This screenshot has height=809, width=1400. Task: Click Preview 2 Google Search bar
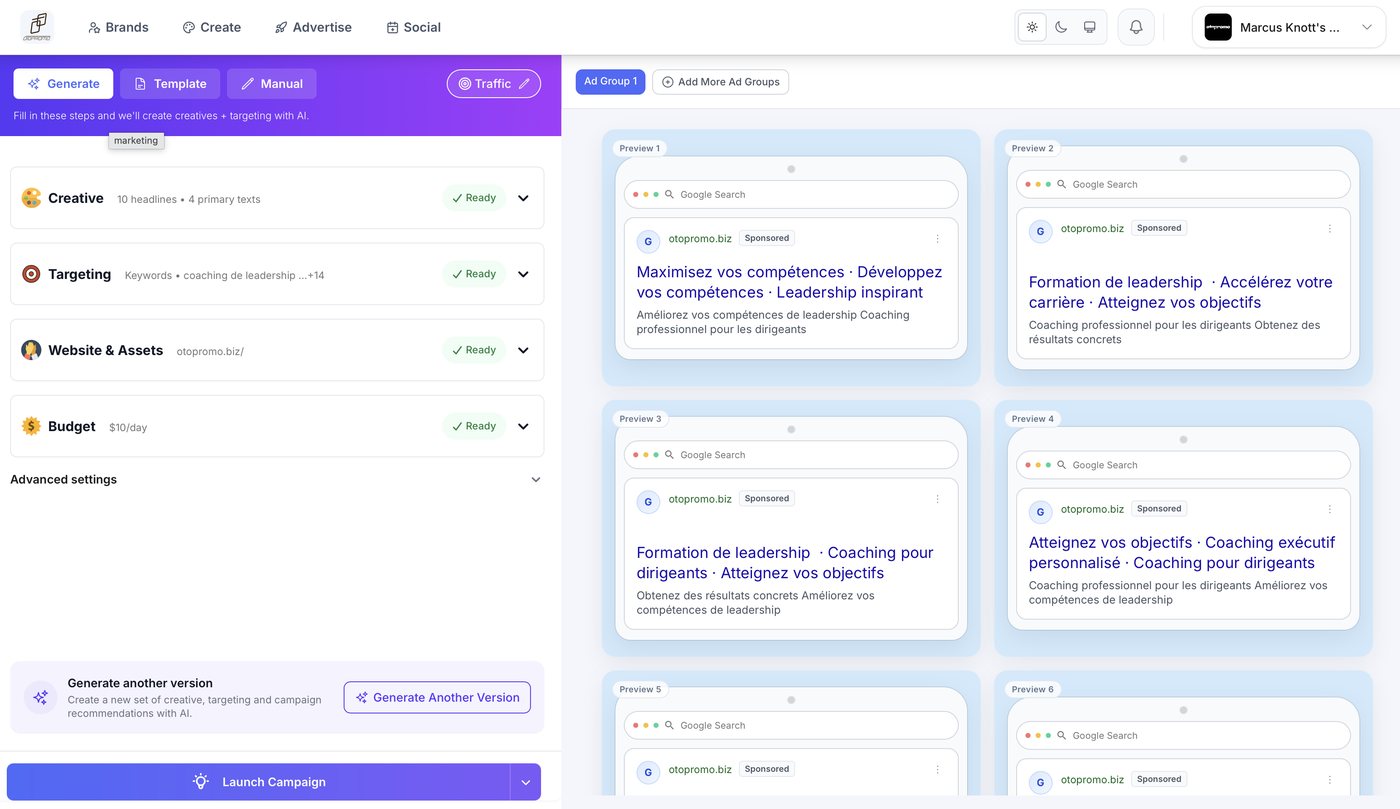[x=1183, y=184]
